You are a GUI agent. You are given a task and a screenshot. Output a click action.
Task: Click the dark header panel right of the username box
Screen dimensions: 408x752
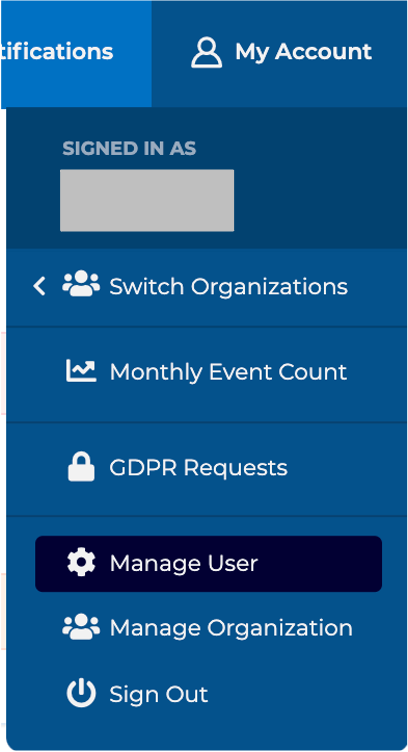(x=320, y=200)
